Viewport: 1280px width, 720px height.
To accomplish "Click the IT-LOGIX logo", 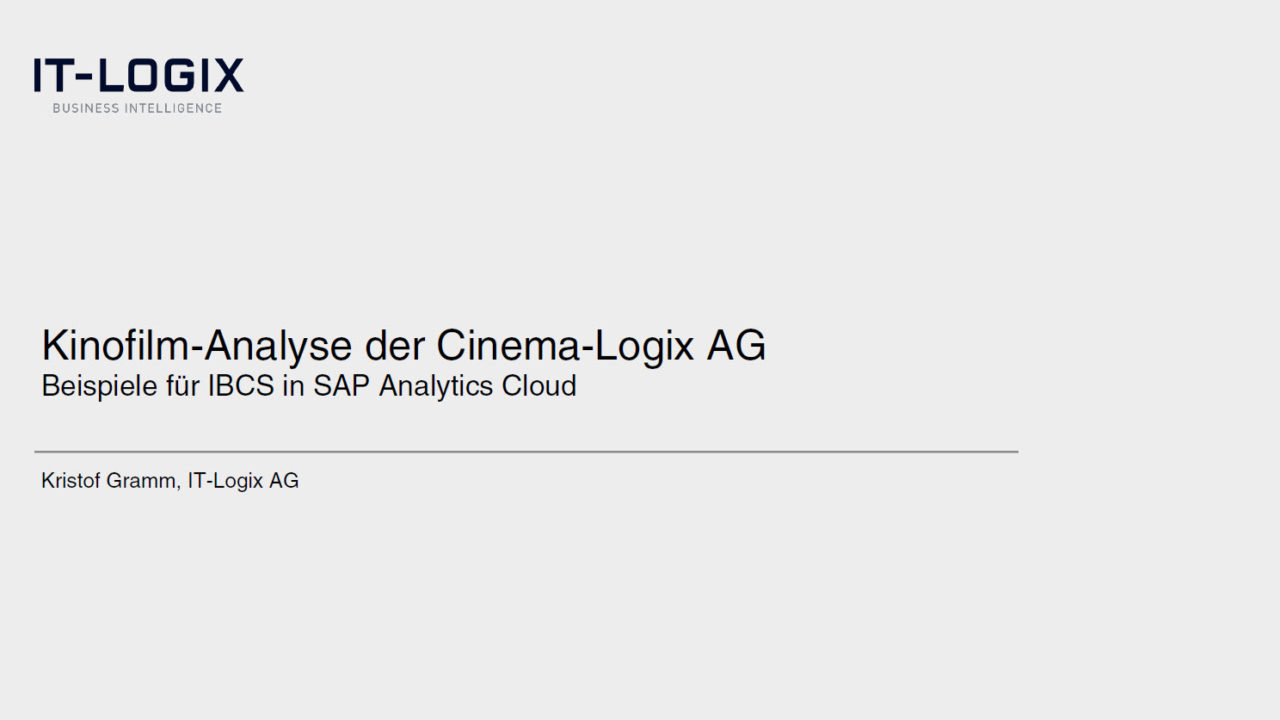I will click(138, 76).
